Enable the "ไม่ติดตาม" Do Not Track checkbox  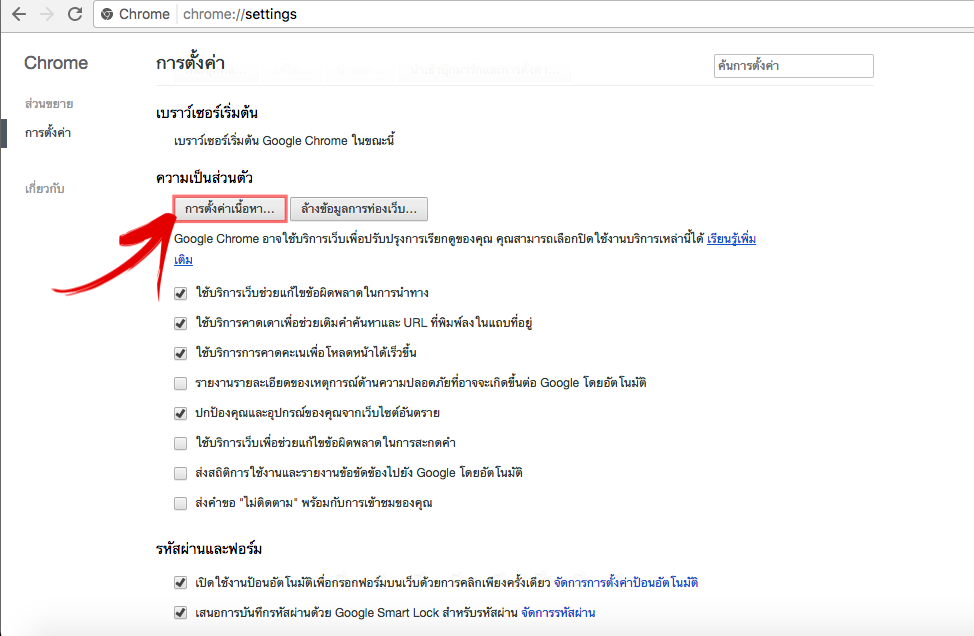(x=180, y=503)
